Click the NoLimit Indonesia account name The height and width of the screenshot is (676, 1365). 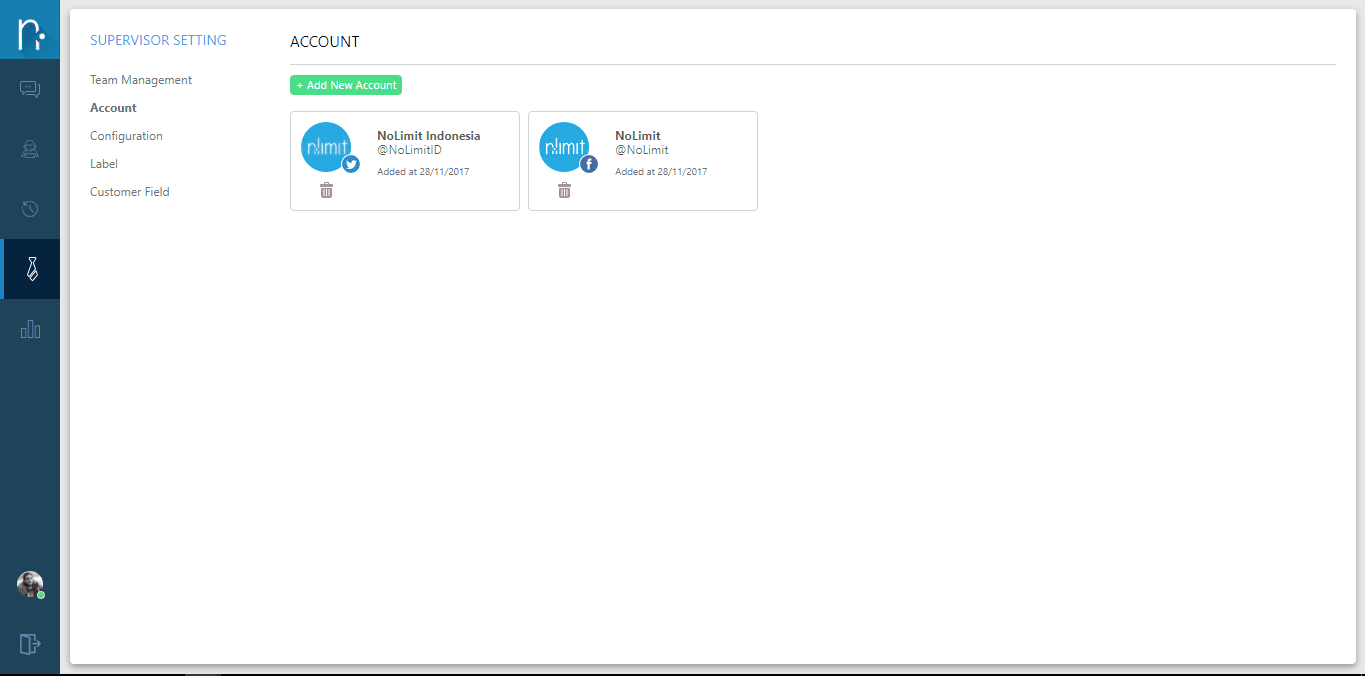[x=428, y=136]
